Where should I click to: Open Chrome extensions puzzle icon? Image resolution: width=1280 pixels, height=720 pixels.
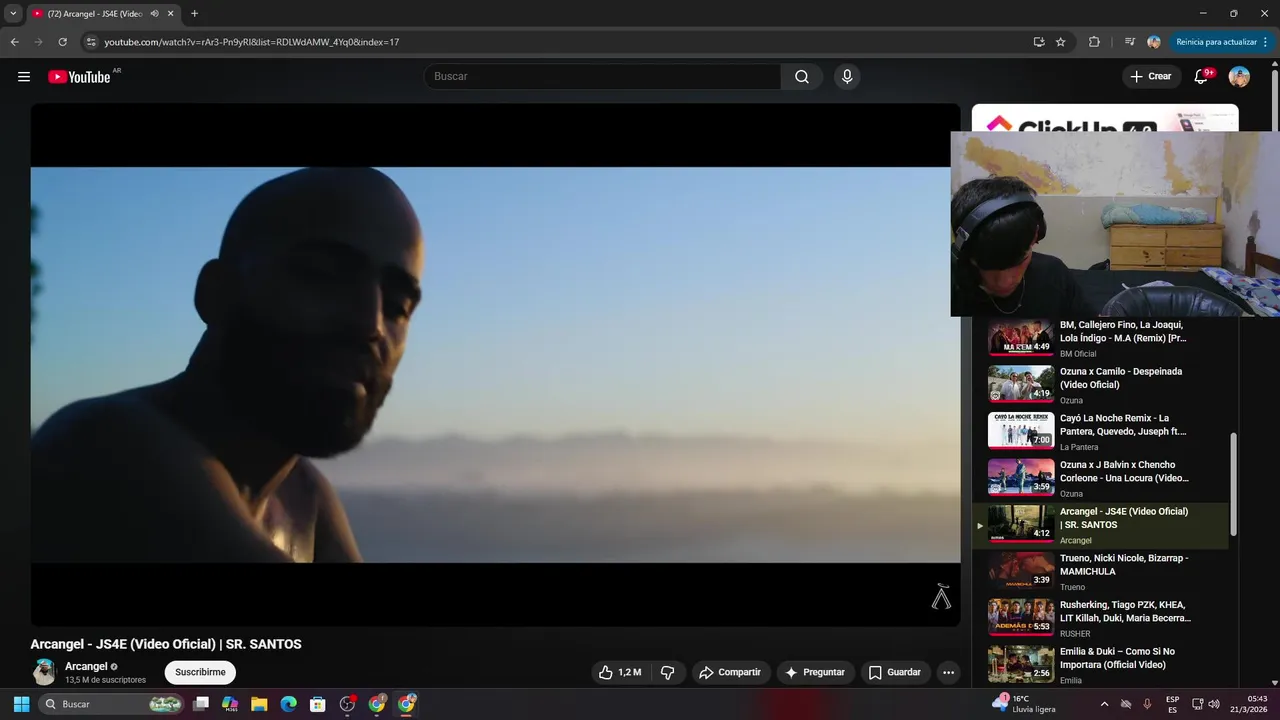point(1094,42)
